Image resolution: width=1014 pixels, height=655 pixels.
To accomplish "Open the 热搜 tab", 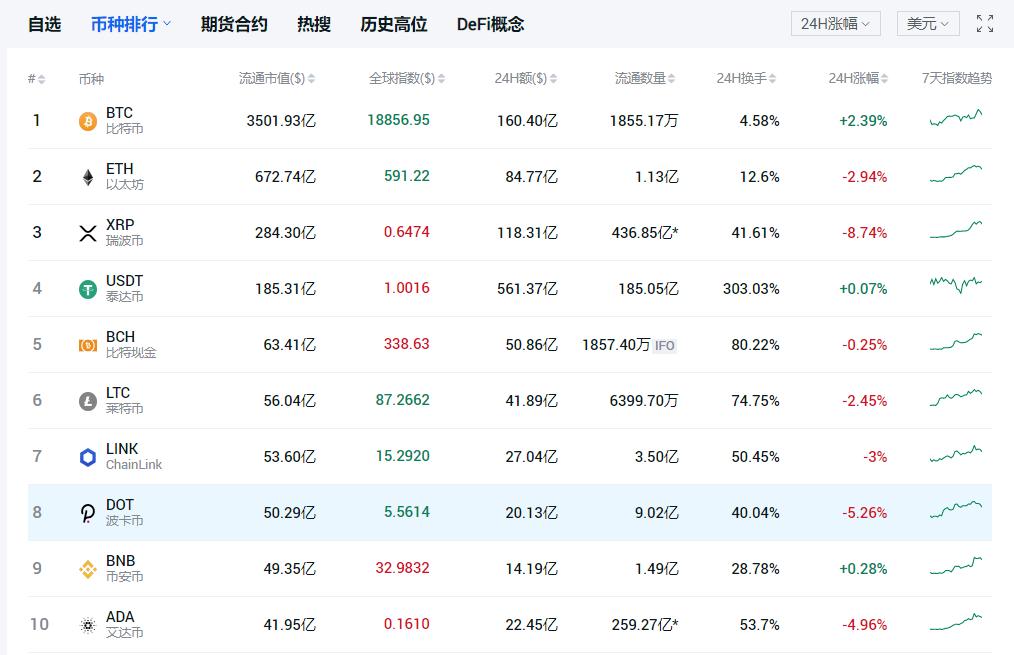I will coord(314,25).
